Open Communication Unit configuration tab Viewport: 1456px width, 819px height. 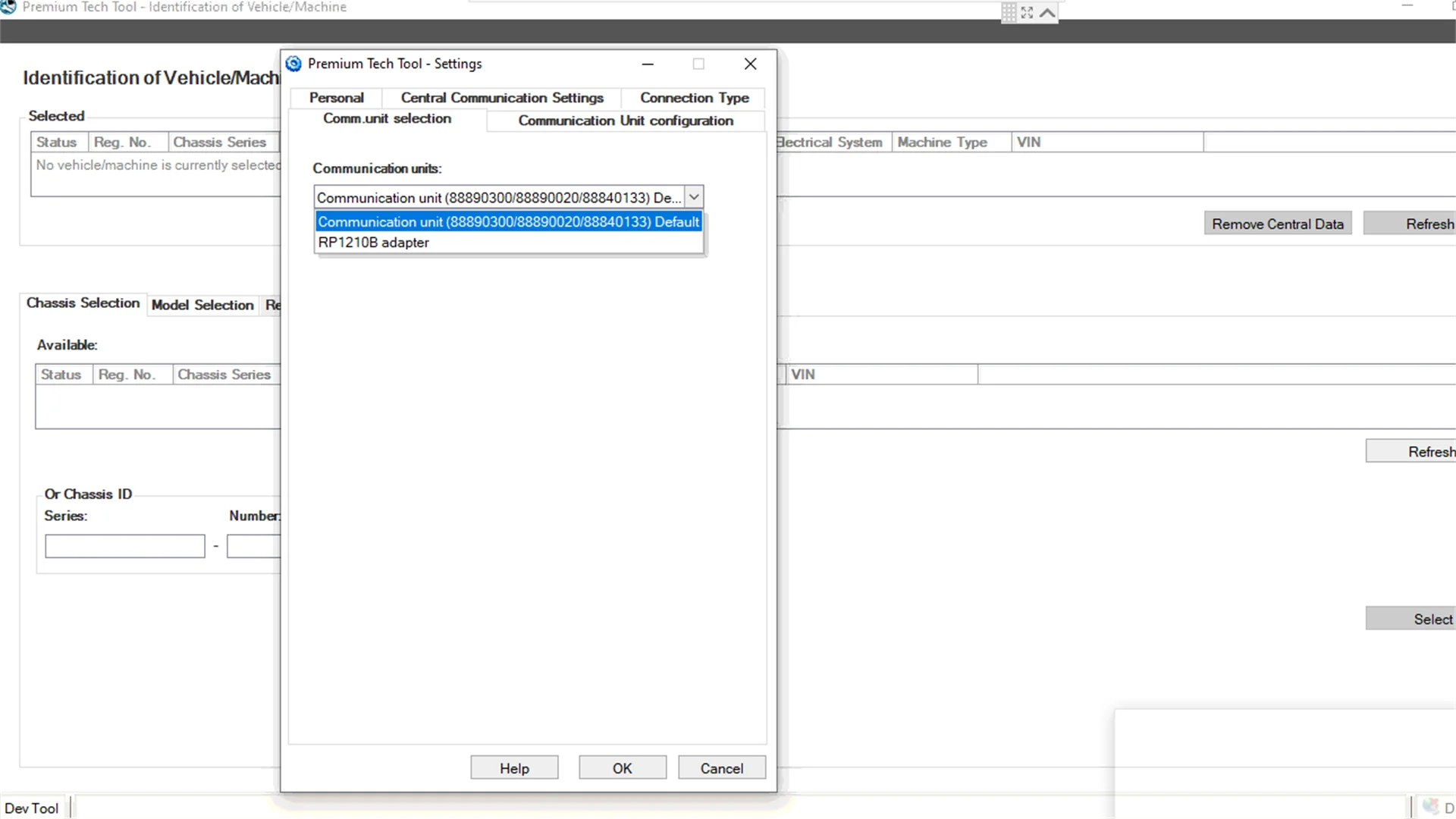pos(626,121)
